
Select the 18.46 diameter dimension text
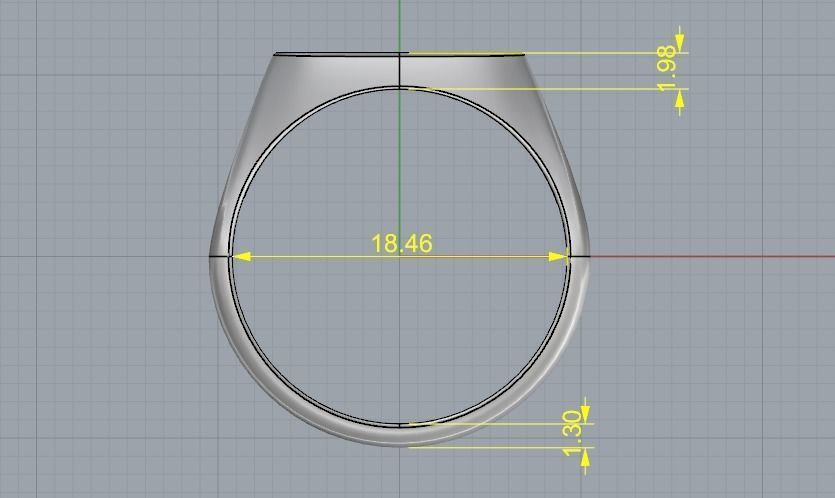click(x=402, y=243)
